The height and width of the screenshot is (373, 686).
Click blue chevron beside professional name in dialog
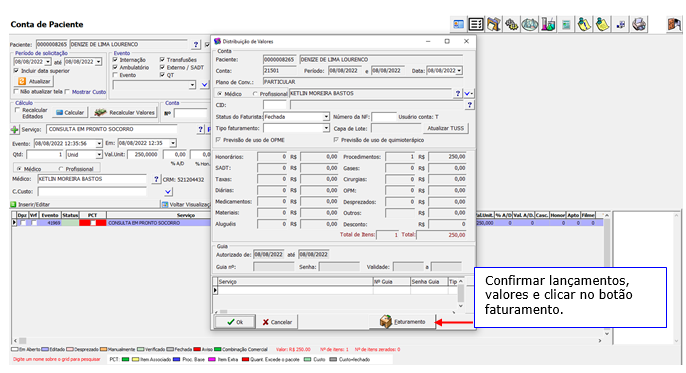click(x=468, y=94)
